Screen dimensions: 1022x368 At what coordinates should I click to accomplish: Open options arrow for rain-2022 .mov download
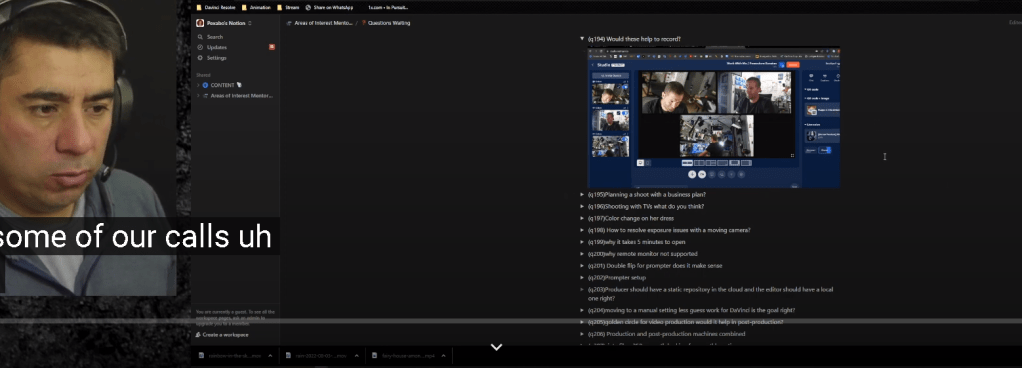point(357,356)
